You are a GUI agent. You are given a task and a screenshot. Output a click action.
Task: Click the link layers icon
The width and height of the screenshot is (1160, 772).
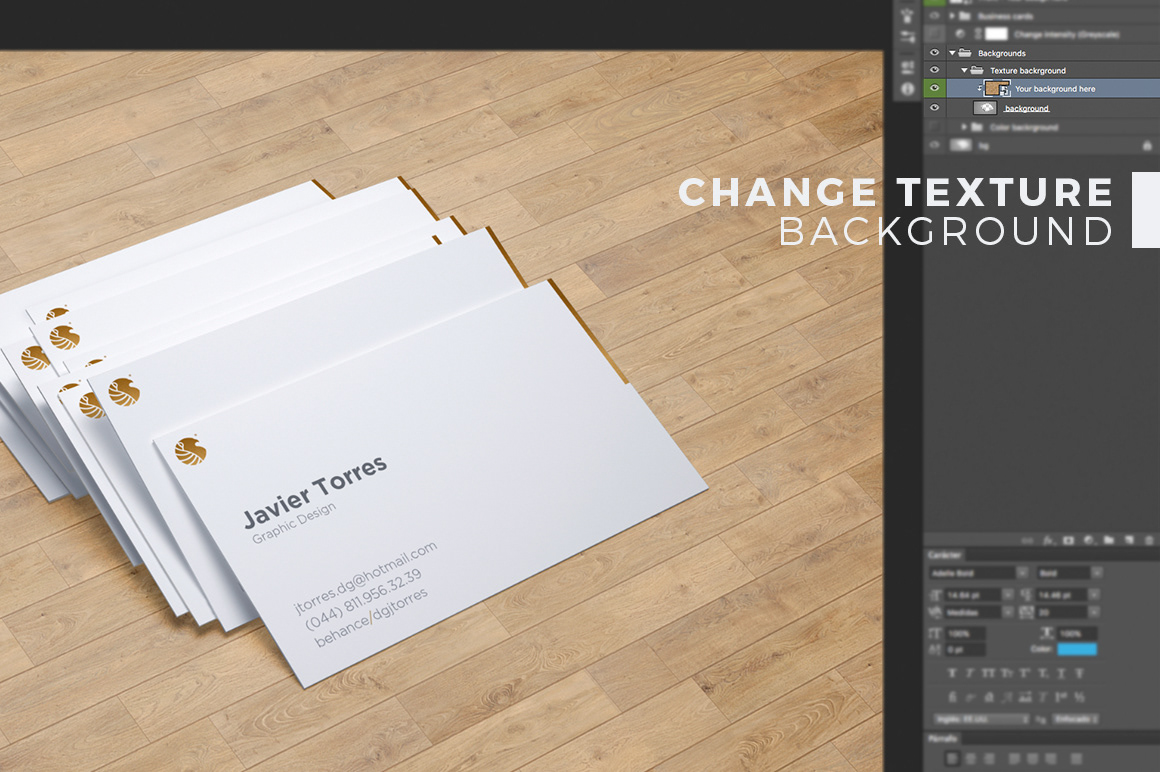click(1028, 541)
